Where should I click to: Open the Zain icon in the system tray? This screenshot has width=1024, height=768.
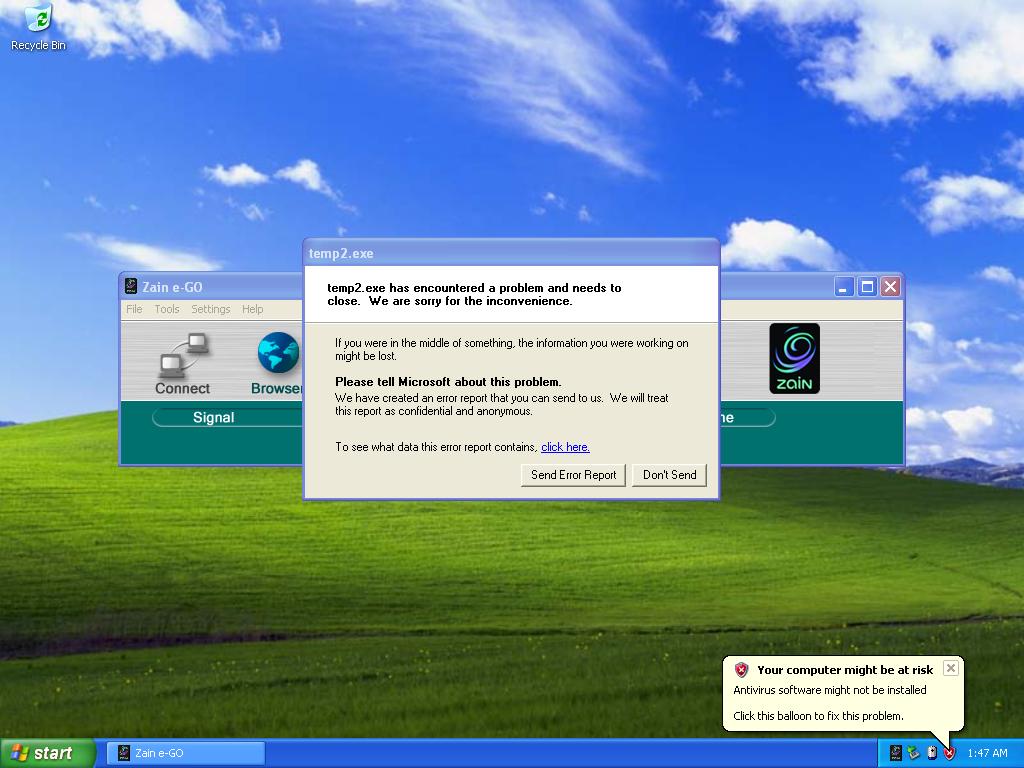click(895, 753)
